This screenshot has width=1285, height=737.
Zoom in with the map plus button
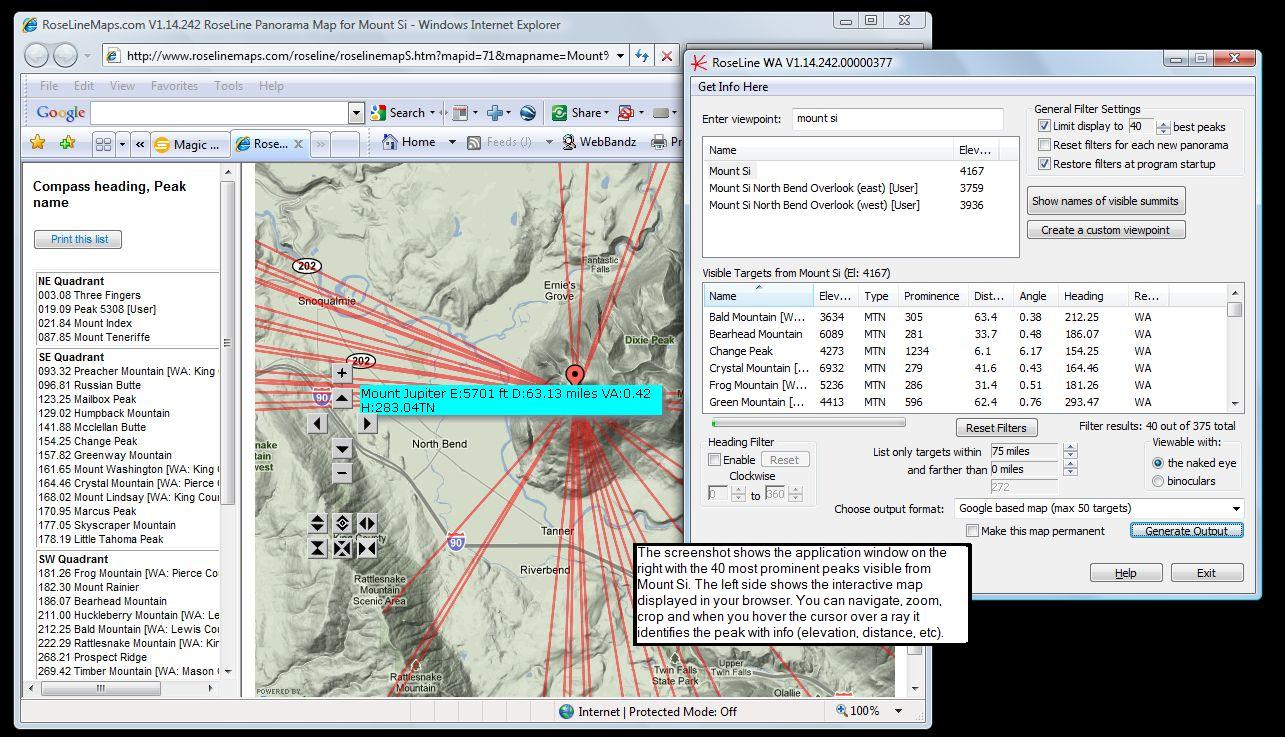tap(342, 373)
